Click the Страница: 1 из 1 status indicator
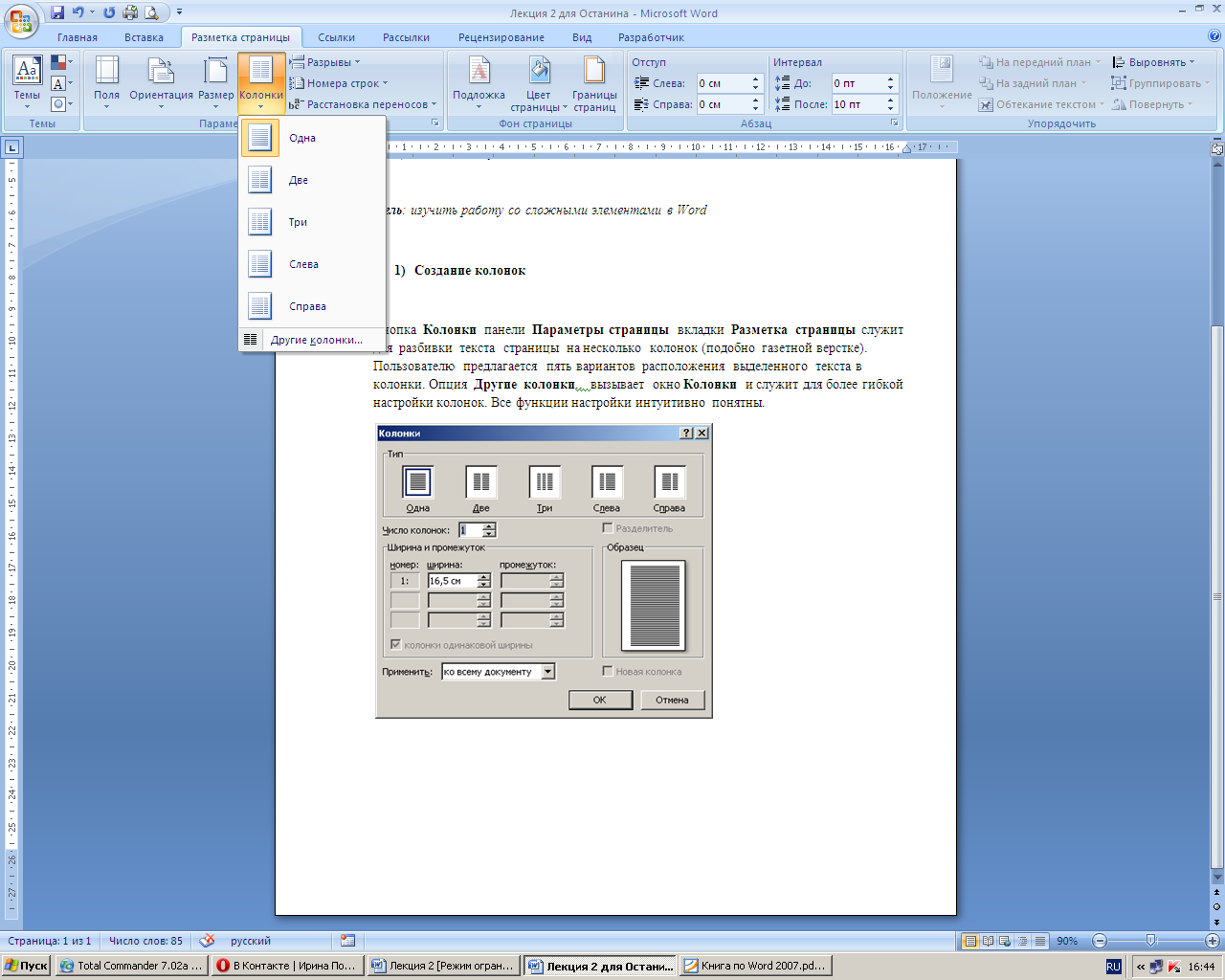The width and height of the screenshot is (1225, 980). click(50, 941)
